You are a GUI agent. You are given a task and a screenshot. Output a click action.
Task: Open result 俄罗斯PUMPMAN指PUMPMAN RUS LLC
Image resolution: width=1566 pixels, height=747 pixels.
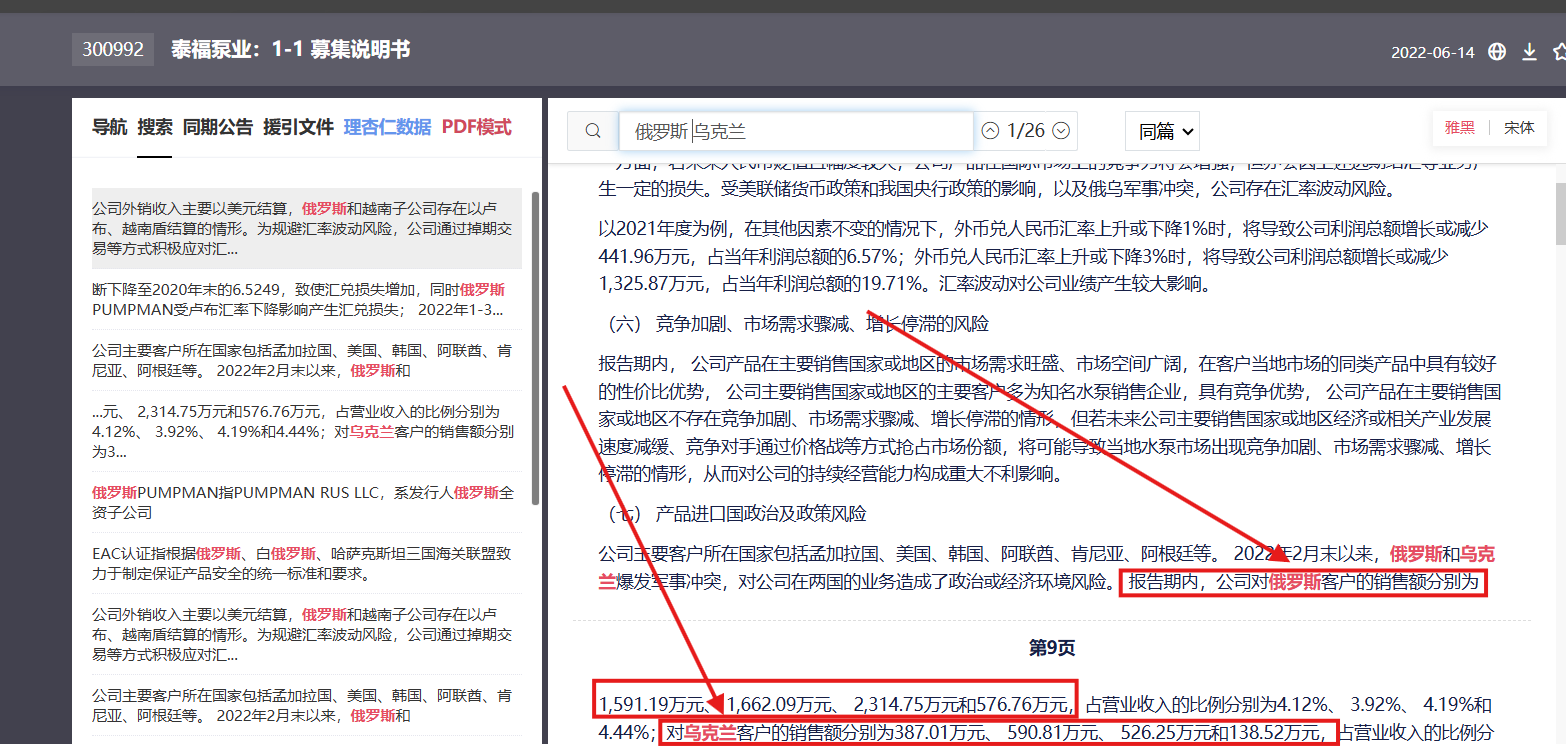pos(307,502)
